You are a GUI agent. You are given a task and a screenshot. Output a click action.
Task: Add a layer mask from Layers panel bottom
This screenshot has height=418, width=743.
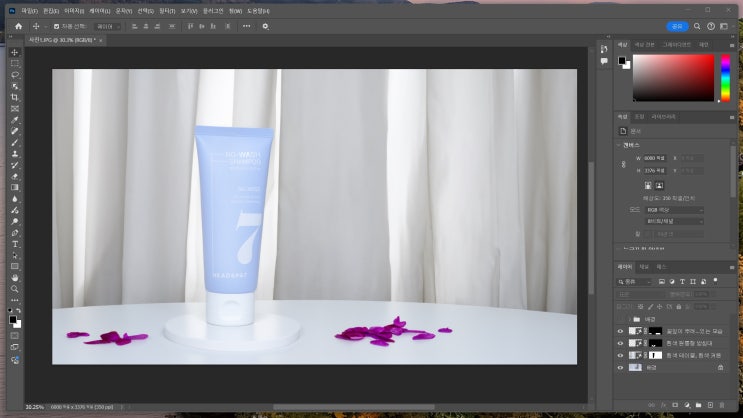(x=675, y=405)
